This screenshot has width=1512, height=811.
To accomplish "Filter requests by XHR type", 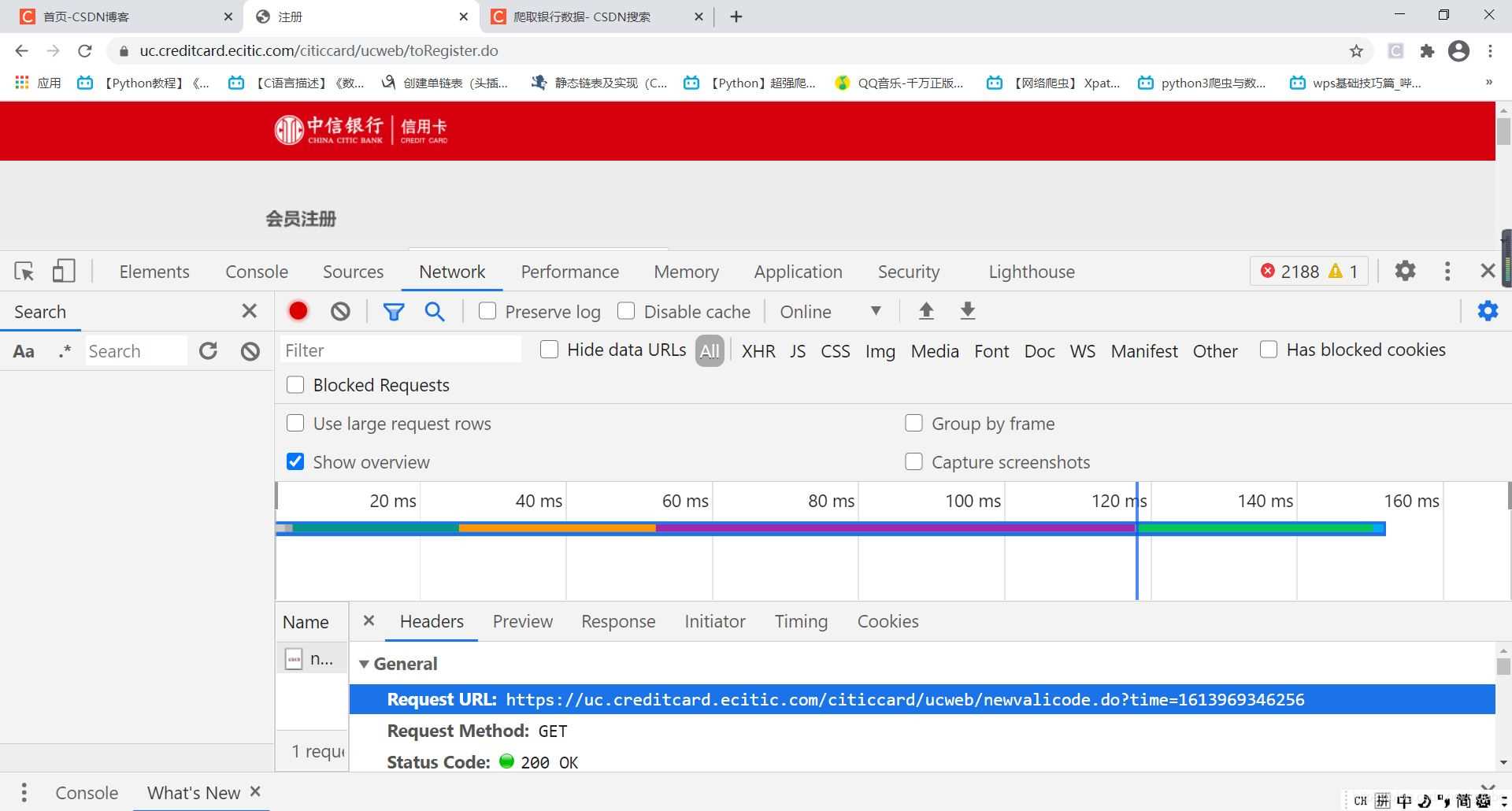I will coord(758,351).
